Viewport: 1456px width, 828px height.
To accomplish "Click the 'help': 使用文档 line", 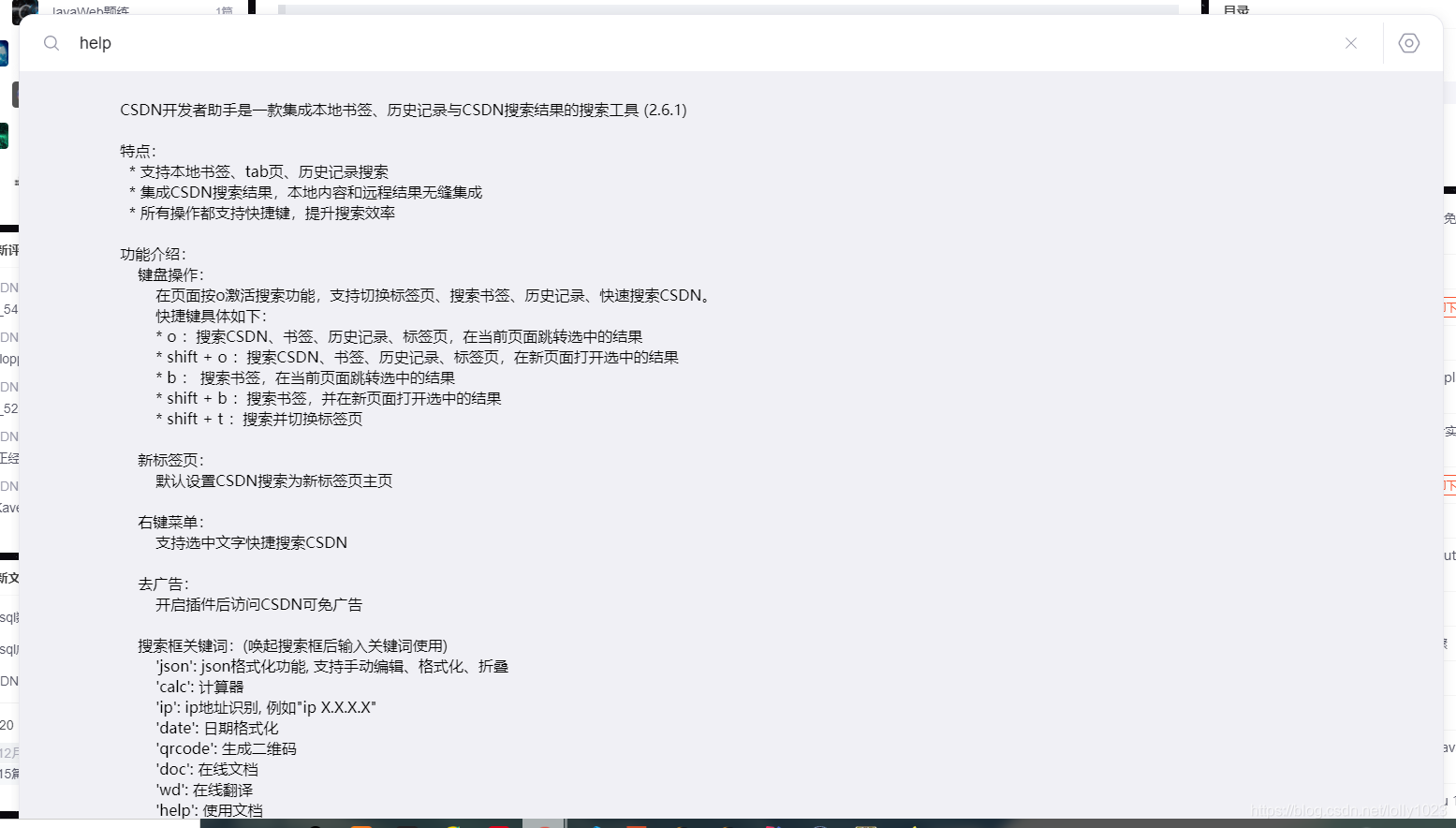I will coord(210,810).
